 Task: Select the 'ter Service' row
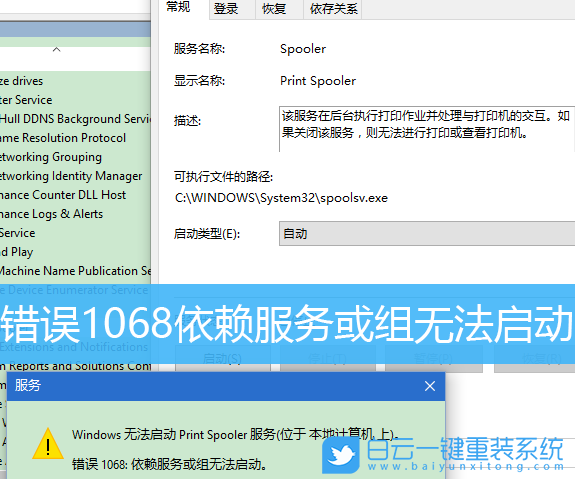tap(75, 100)
